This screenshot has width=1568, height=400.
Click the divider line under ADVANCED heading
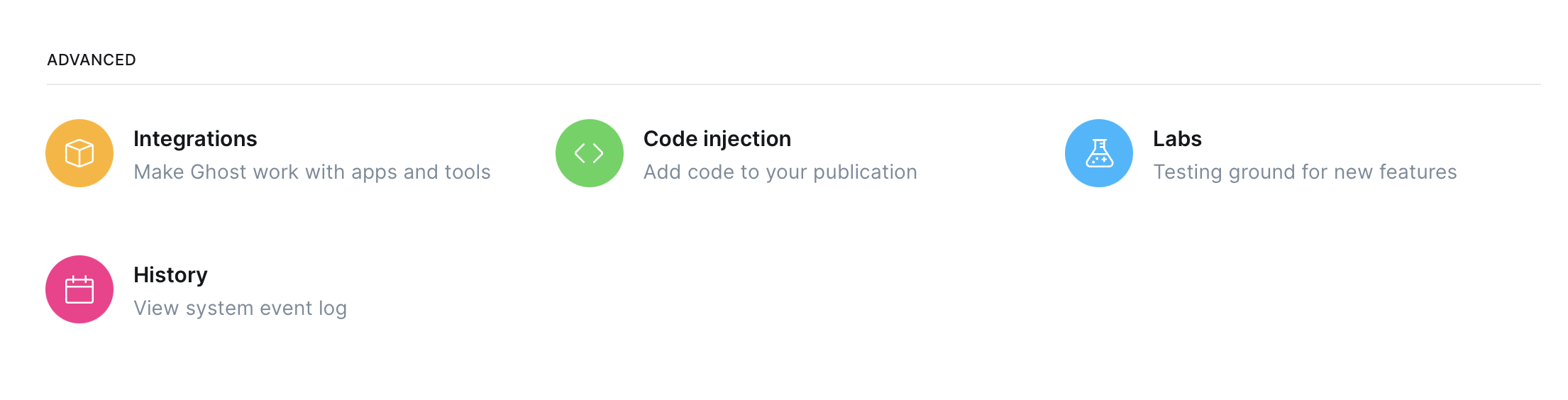coord(793,84)
